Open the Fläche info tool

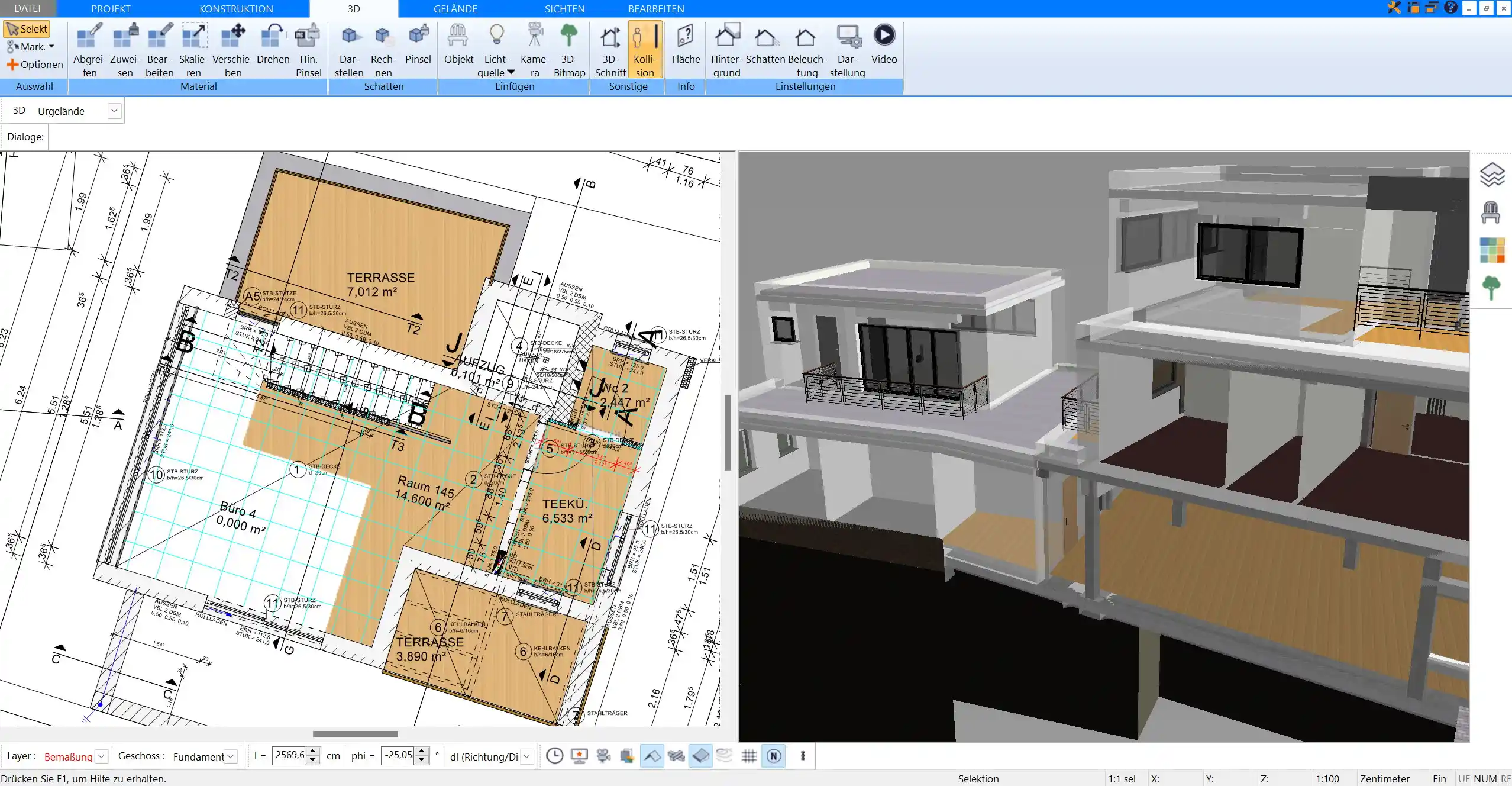point(686,44)
